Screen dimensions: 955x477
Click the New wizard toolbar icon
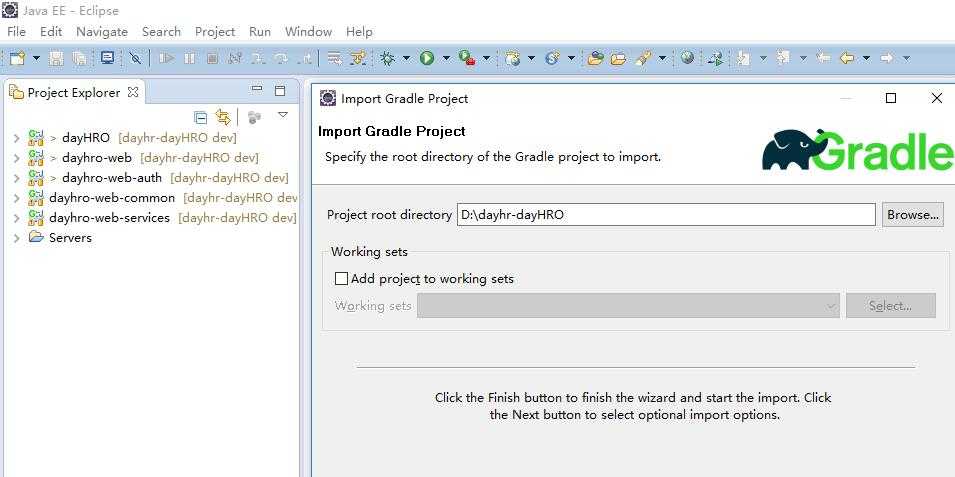[16, 59]
